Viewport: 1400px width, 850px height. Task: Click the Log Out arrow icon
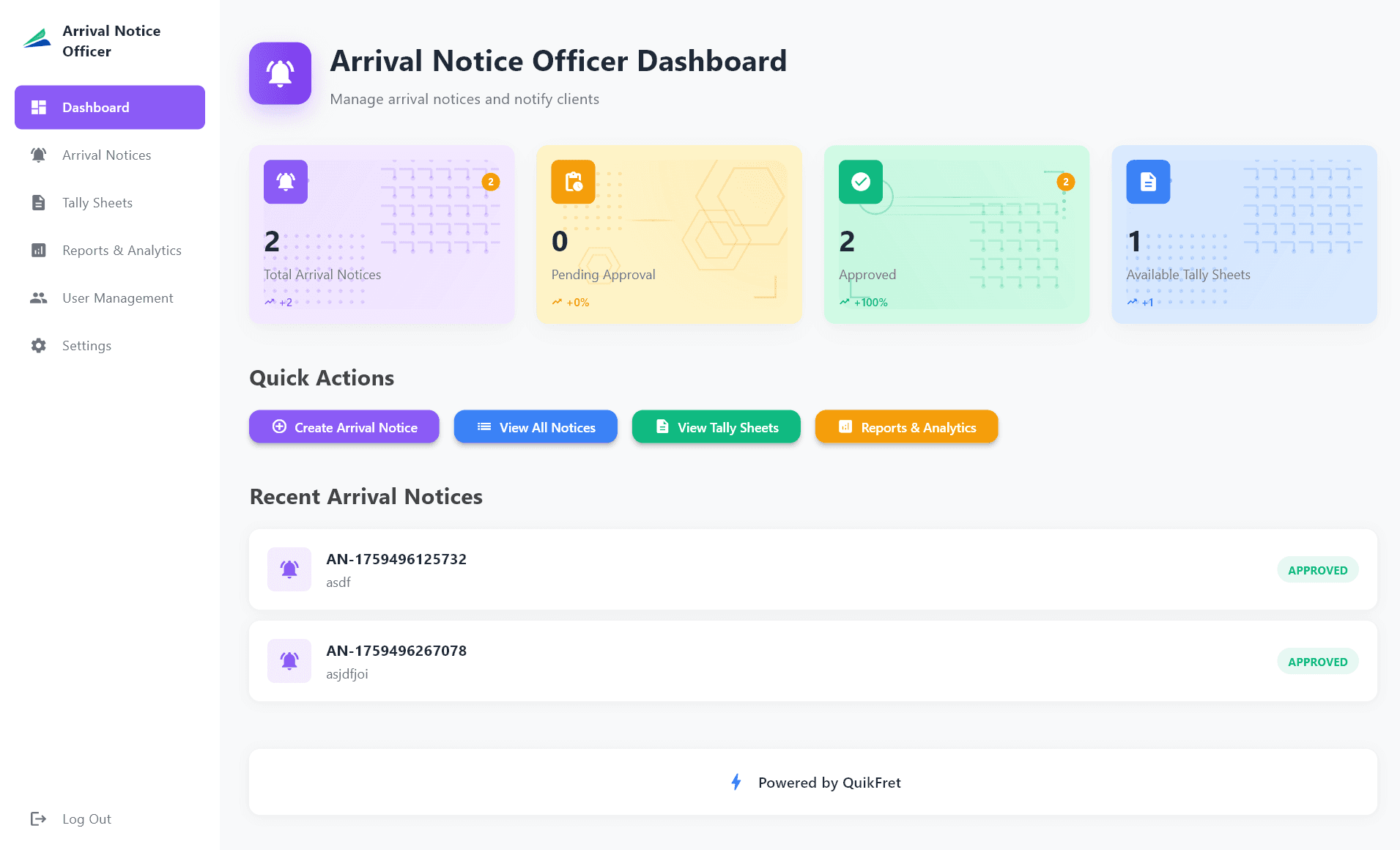[x=38, y=818]
